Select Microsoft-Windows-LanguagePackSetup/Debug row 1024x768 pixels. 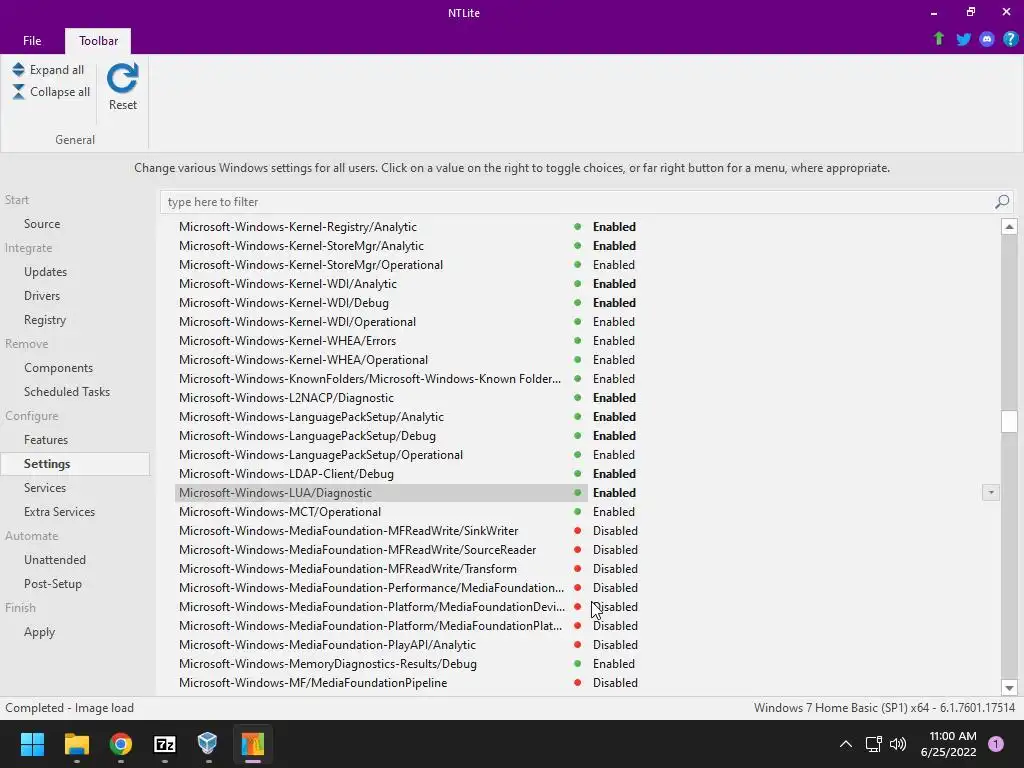pos(307,436)
